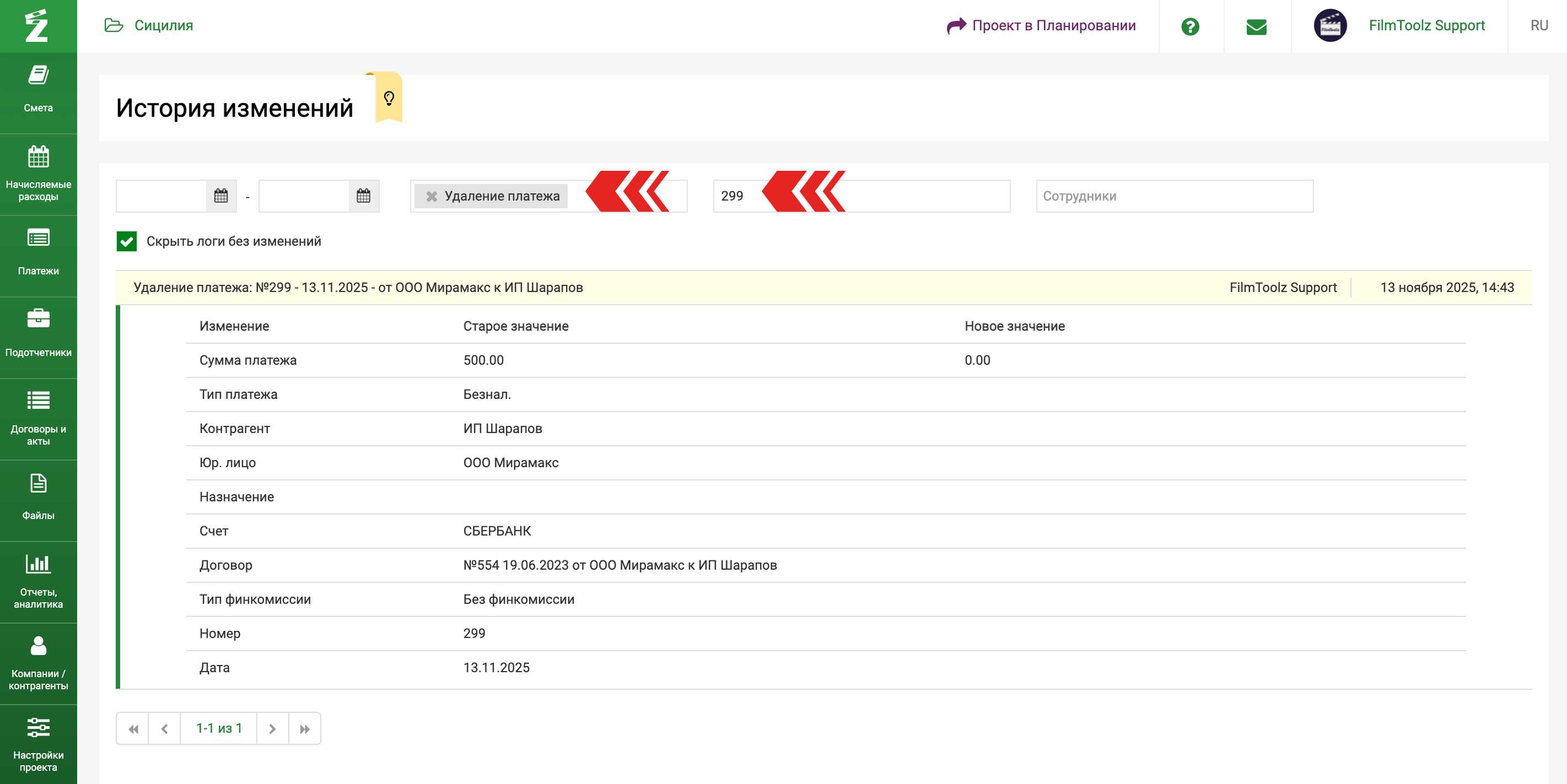Screen dimensions: 1567x784
Task: Open the mail envelope icon
Action: click(x=1256, y=26)
